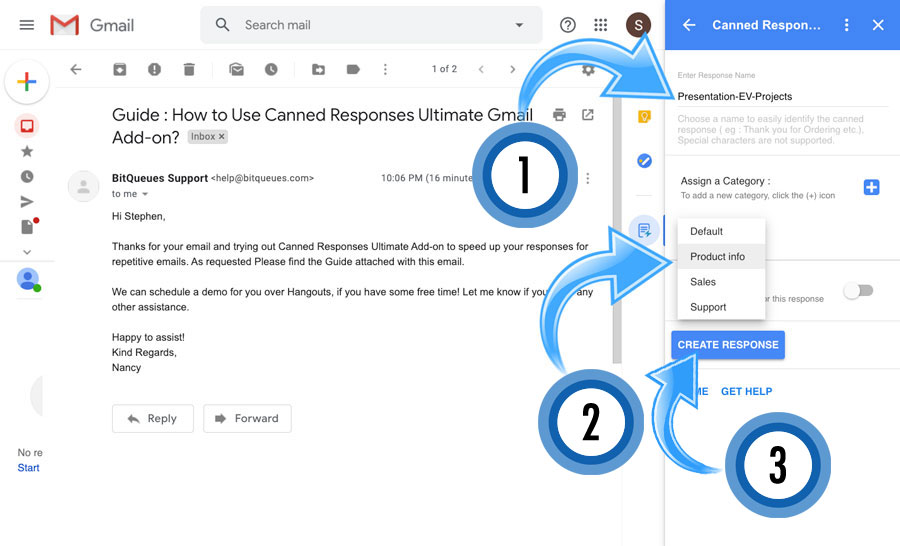Edit the response name Presentation-EV-Projects

click(782, 96)
